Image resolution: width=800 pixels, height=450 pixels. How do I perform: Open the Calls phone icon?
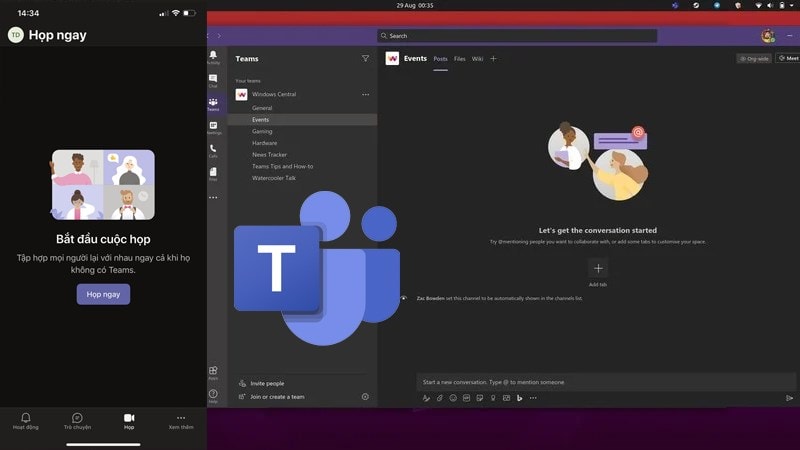click(213, 151)
